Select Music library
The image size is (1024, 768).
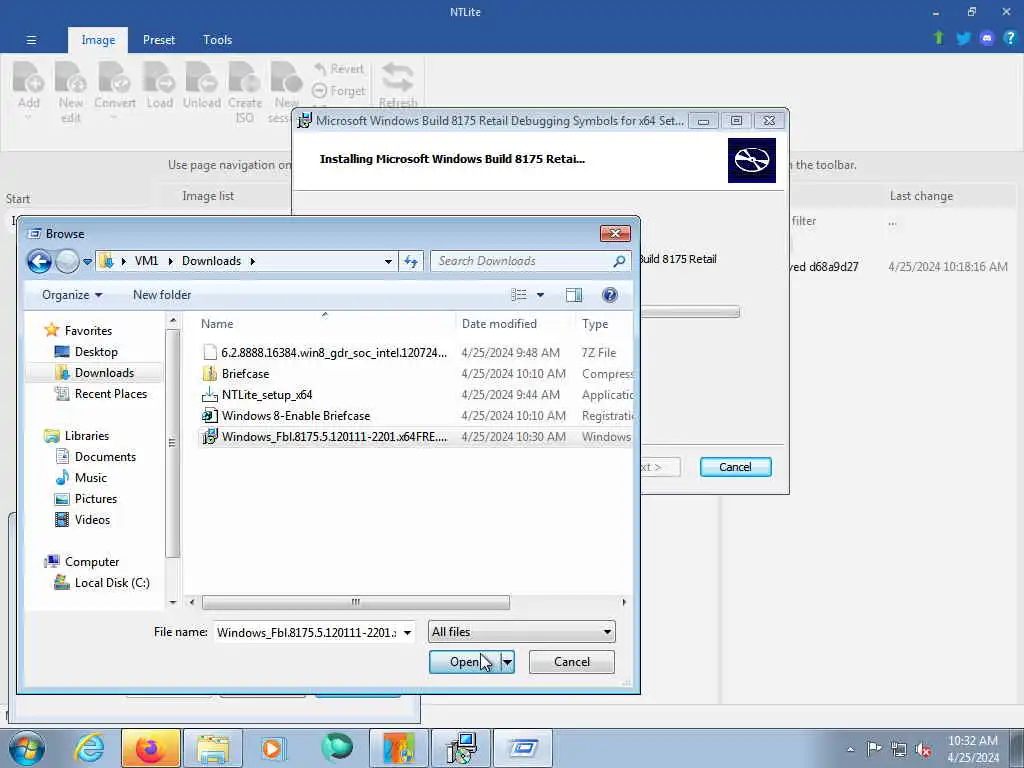pos(90,478)
